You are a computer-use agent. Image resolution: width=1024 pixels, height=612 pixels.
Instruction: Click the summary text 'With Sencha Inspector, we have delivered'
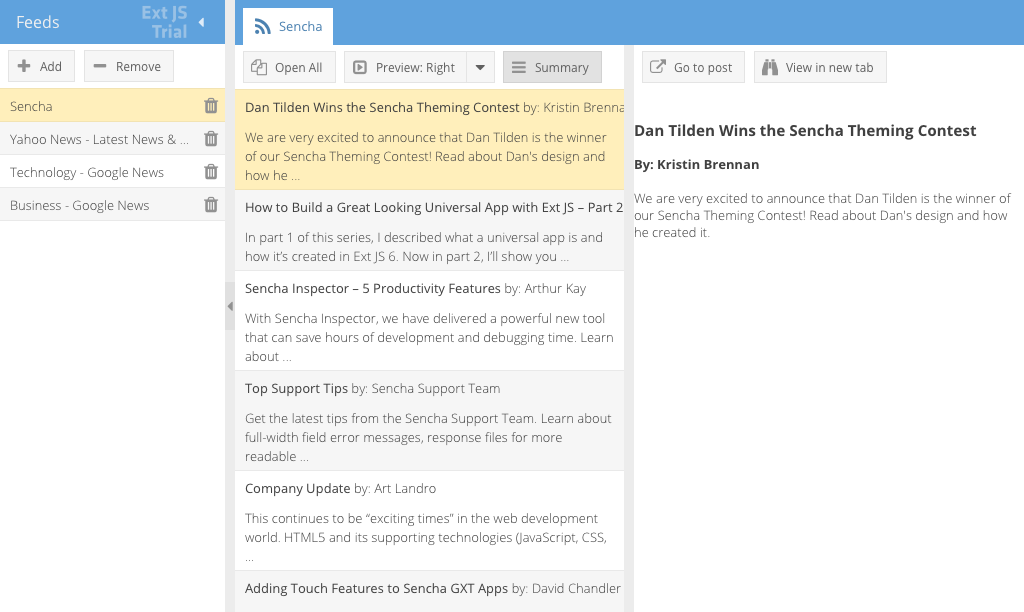(x=429, y=337)
